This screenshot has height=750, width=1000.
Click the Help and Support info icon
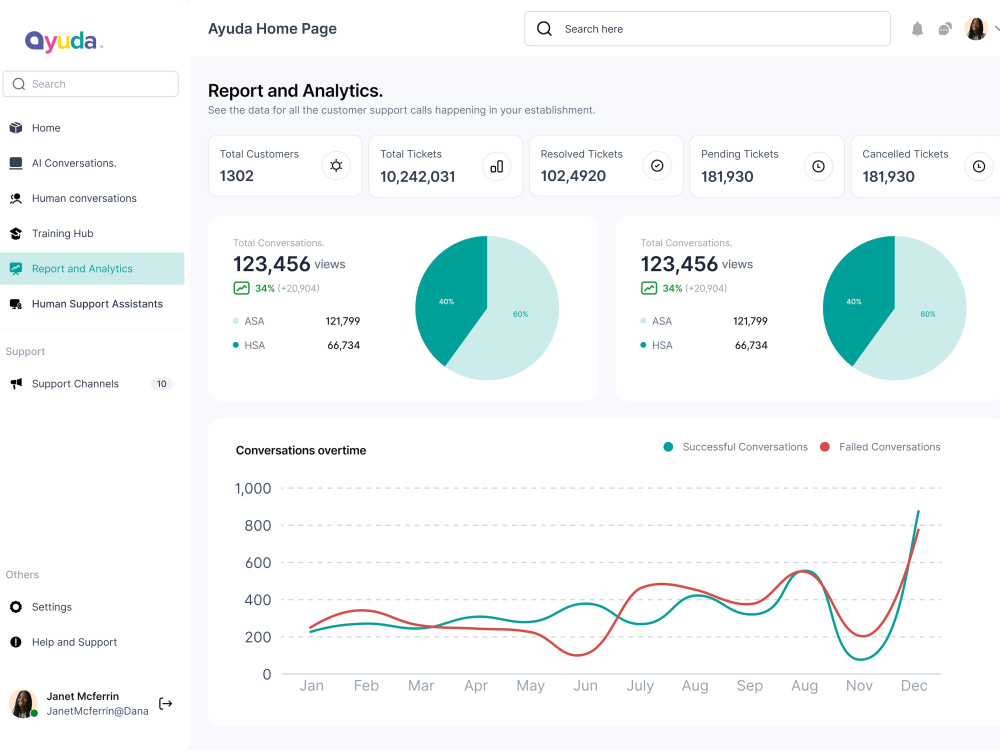[x=16, y=642]
